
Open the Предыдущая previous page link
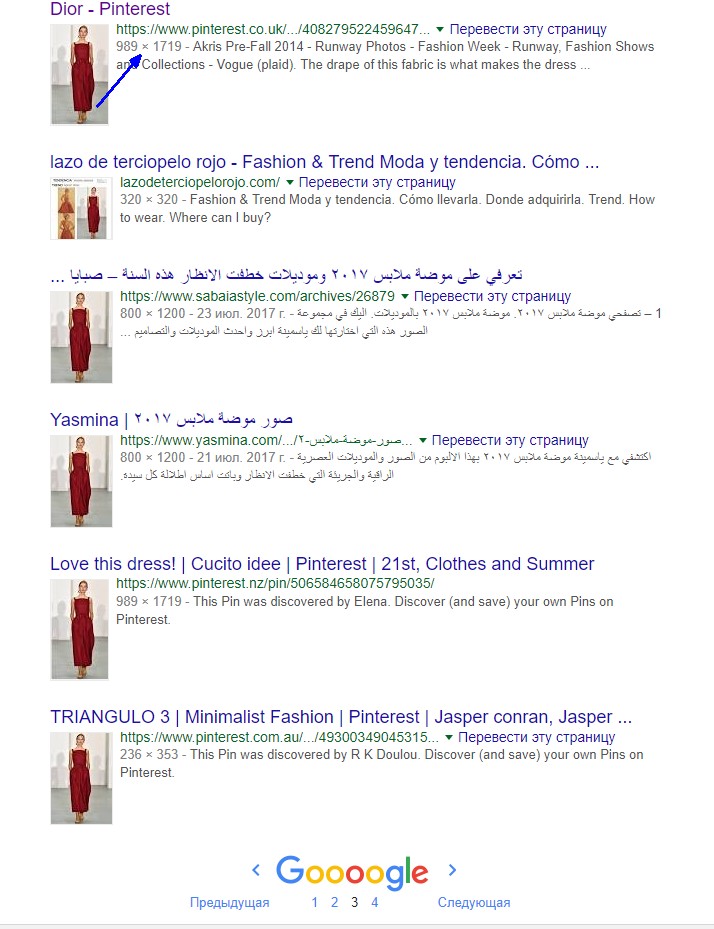coord(229,902)
